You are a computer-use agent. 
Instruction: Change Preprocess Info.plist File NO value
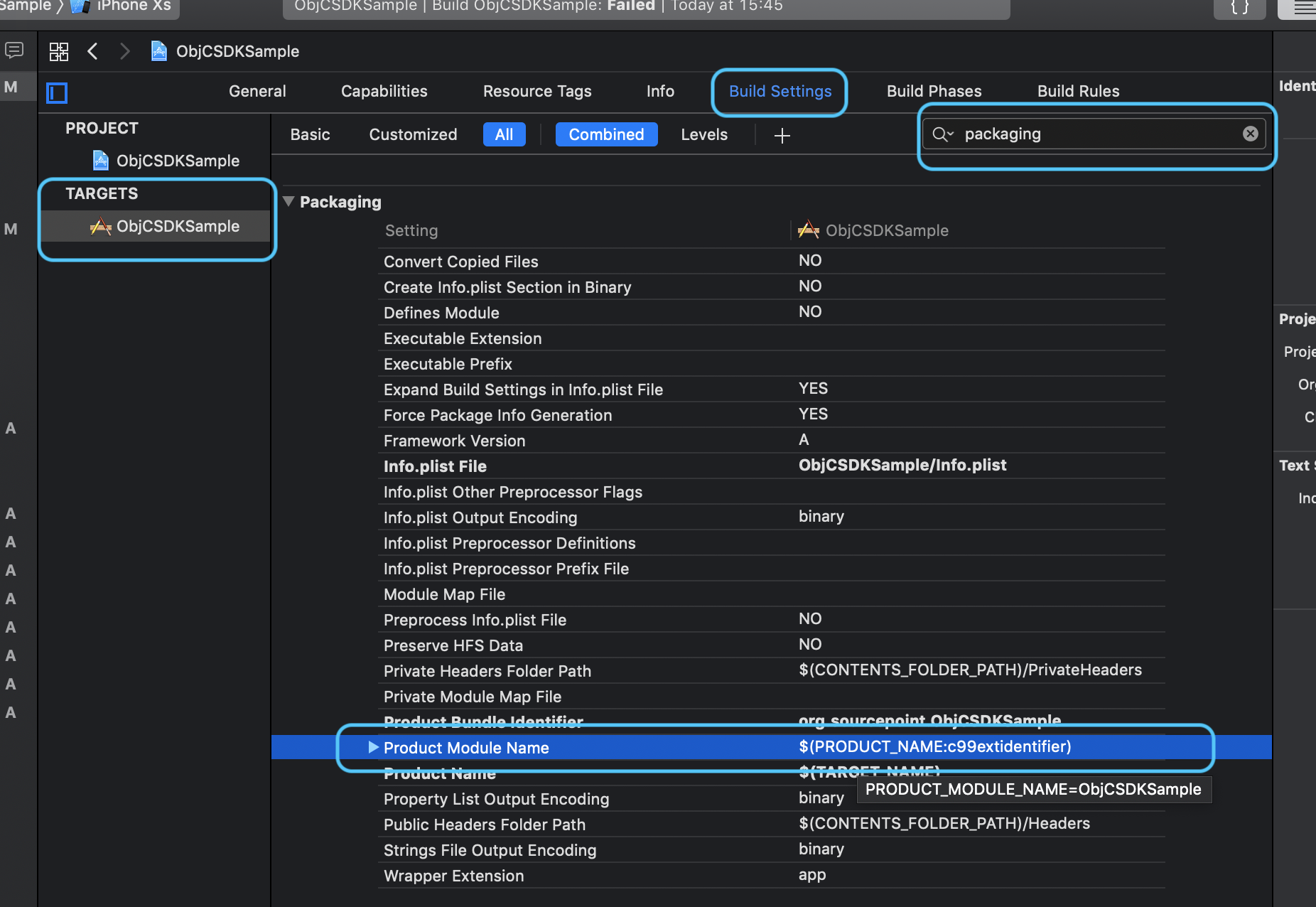coord(810,618)
